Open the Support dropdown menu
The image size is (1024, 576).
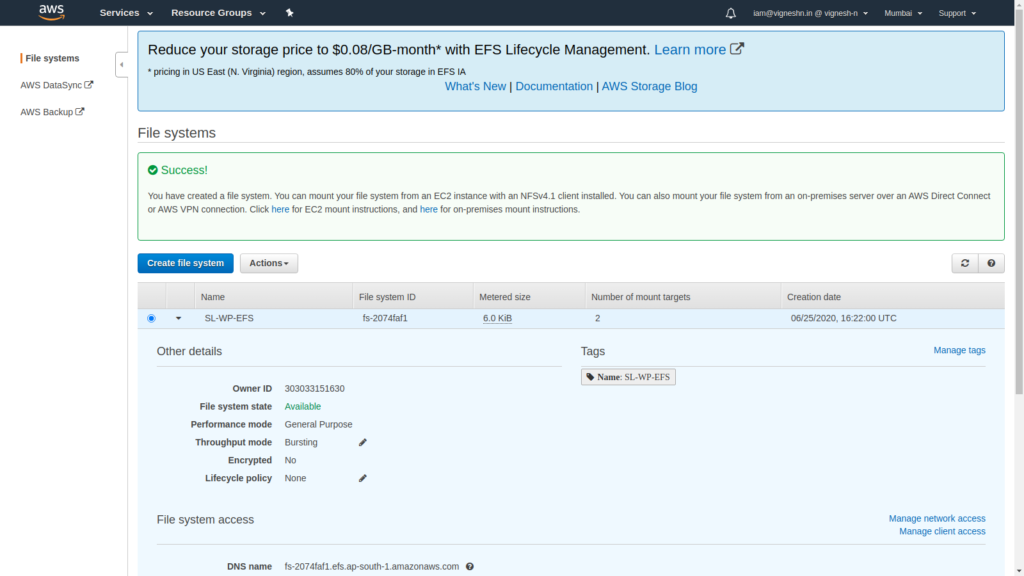[957, 13]
